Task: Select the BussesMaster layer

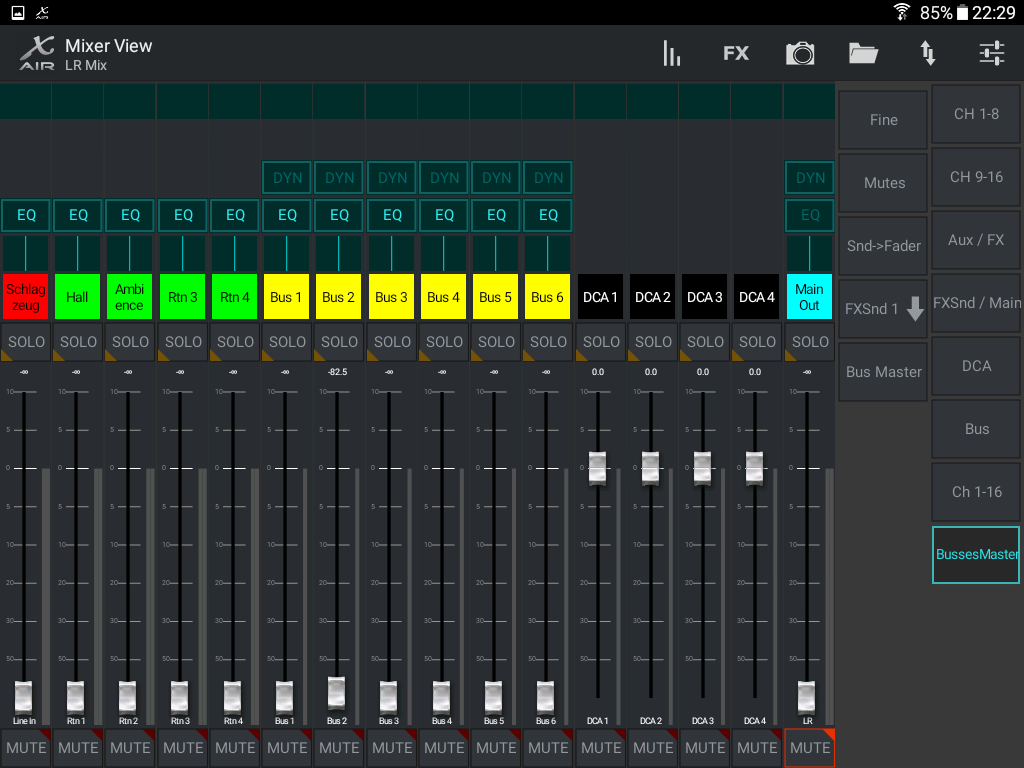Action: tap(976, 554)
